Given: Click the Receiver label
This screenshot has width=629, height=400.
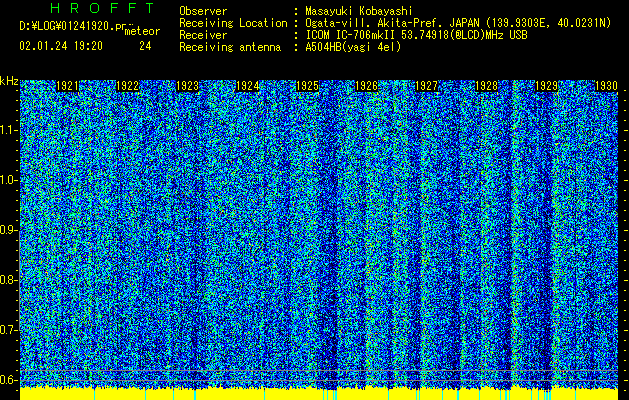Looking at the screenshot, I should [x=203, y=35].
